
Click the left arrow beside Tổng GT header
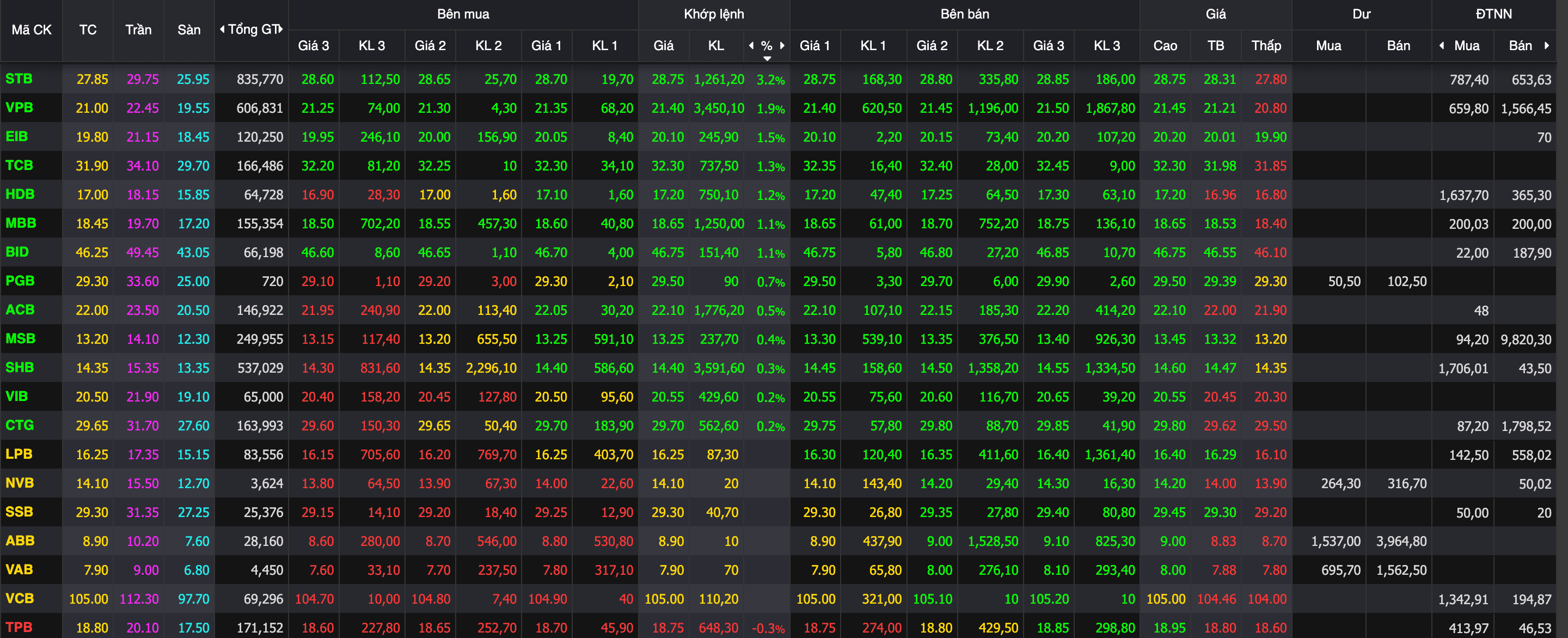tap(222, 29)
